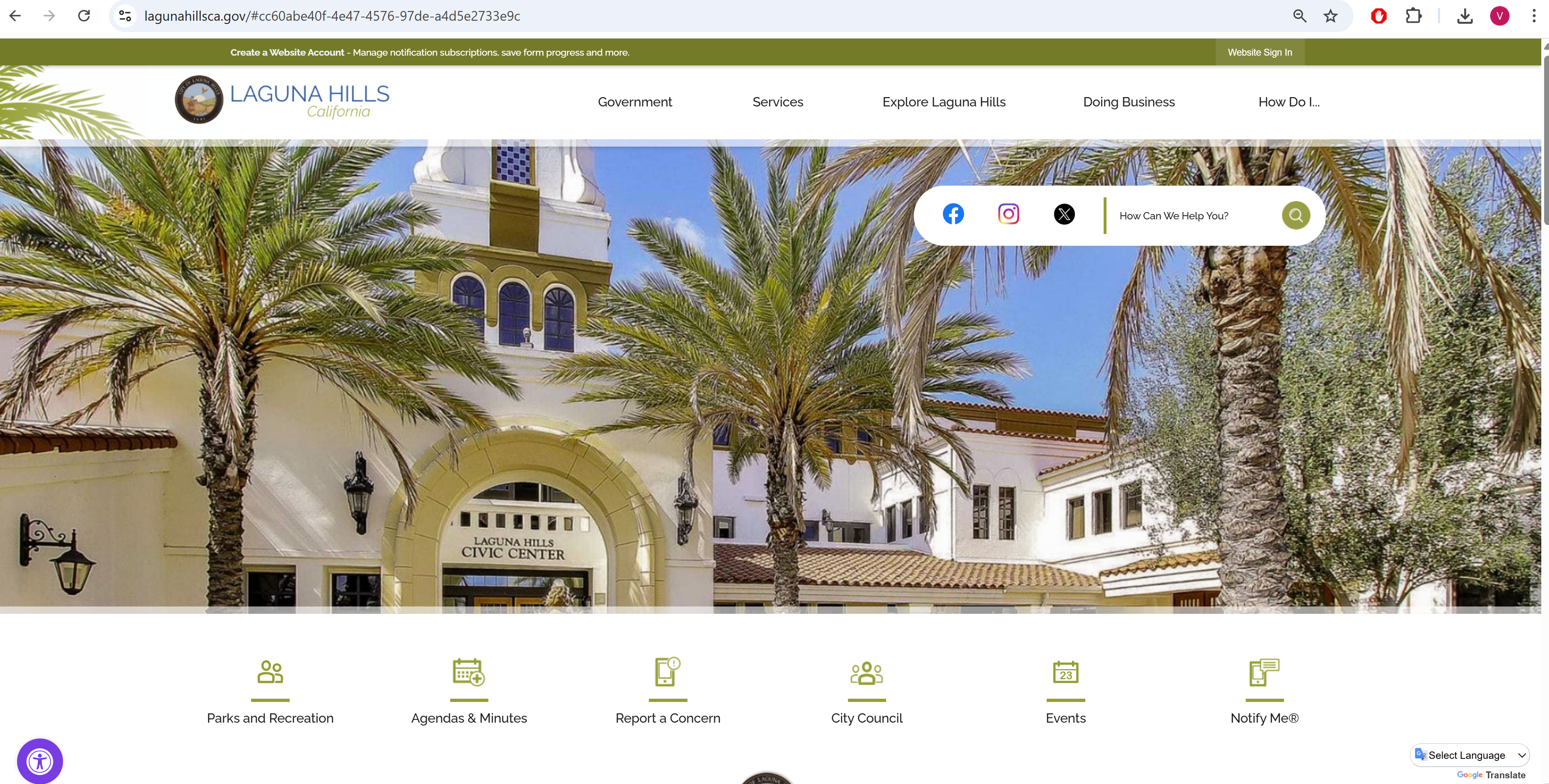Click the Laguna Hills California logo
Viewport: 1549px width, 784px height.
point(282,100)
